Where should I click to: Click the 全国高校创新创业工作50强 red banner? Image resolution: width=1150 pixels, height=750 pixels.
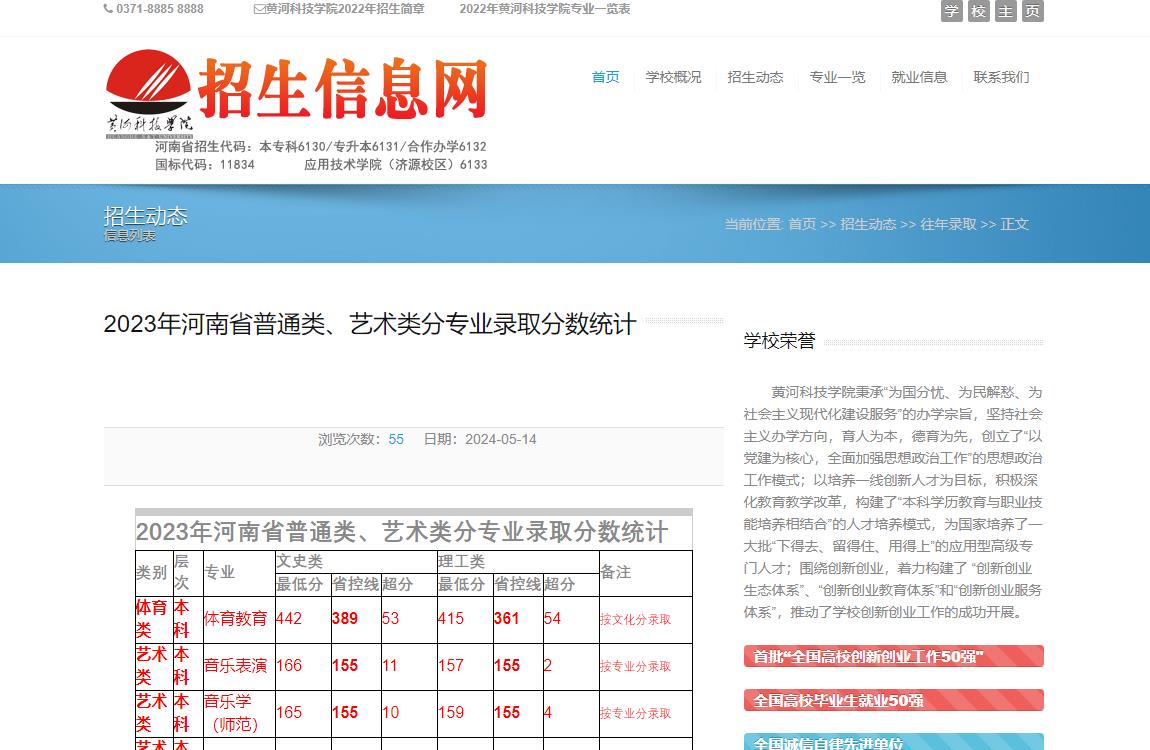(893, 656)
